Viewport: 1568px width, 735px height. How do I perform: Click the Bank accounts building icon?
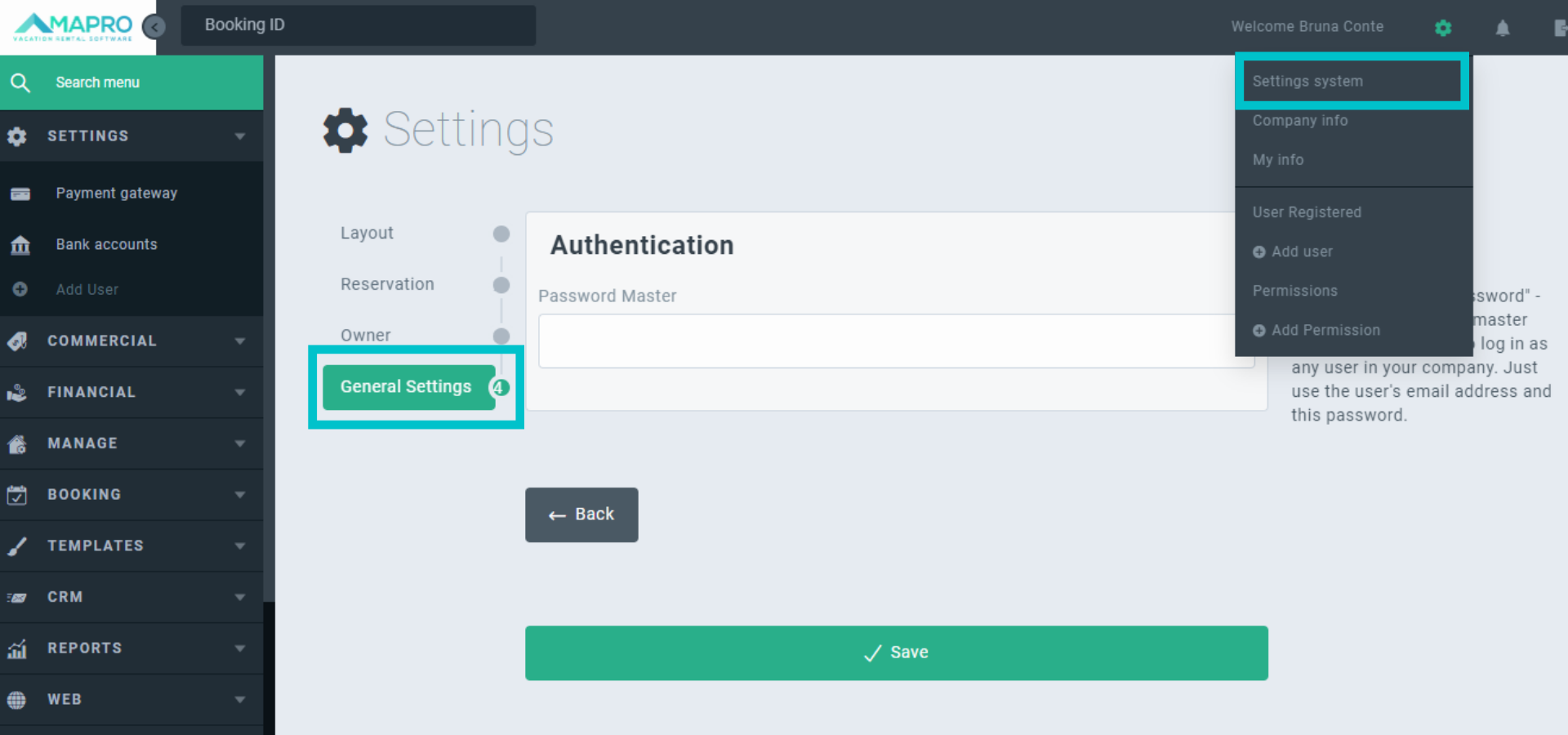click(x=20, y=245)
